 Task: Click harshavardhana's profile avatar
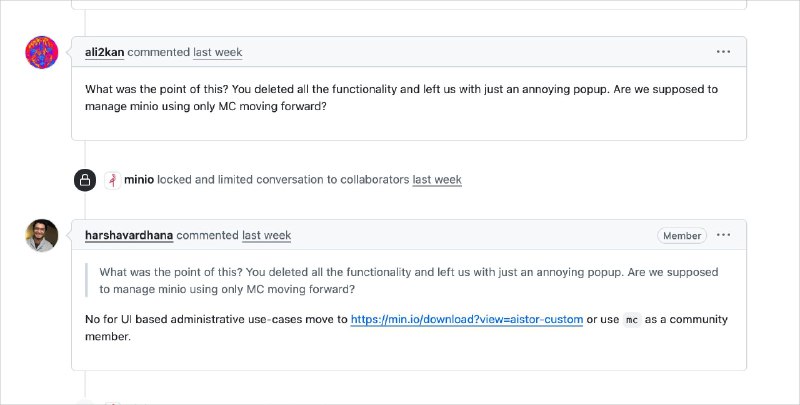(x=41, y=235)
